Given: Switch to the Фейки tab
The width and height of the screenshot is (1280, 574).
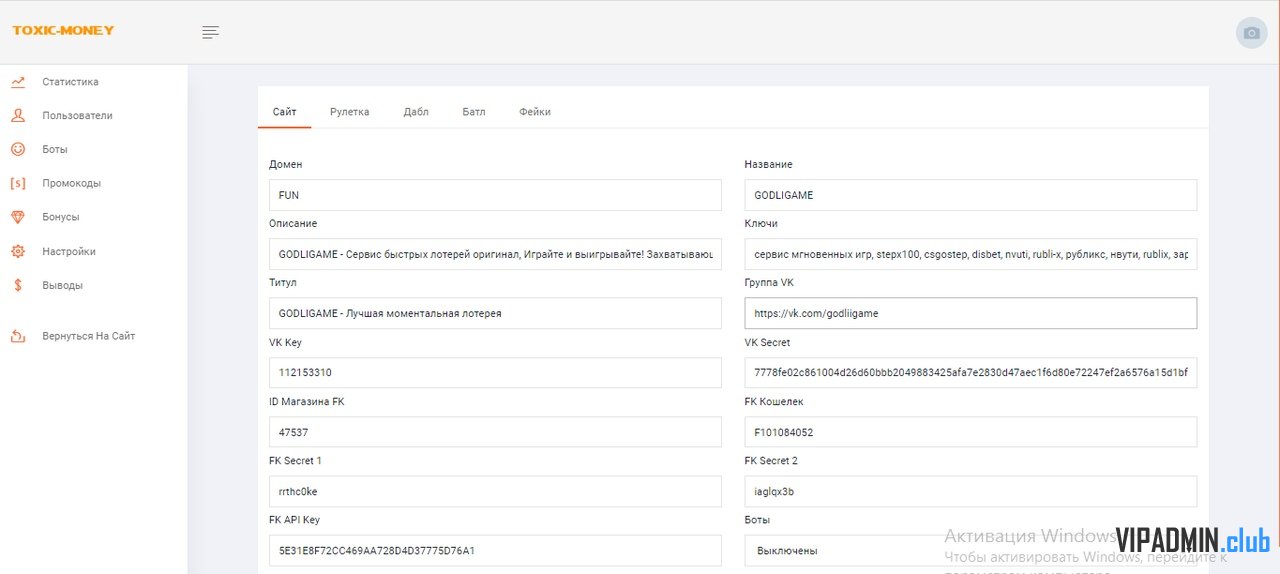Looking at the screenshot, I should 535,112.
